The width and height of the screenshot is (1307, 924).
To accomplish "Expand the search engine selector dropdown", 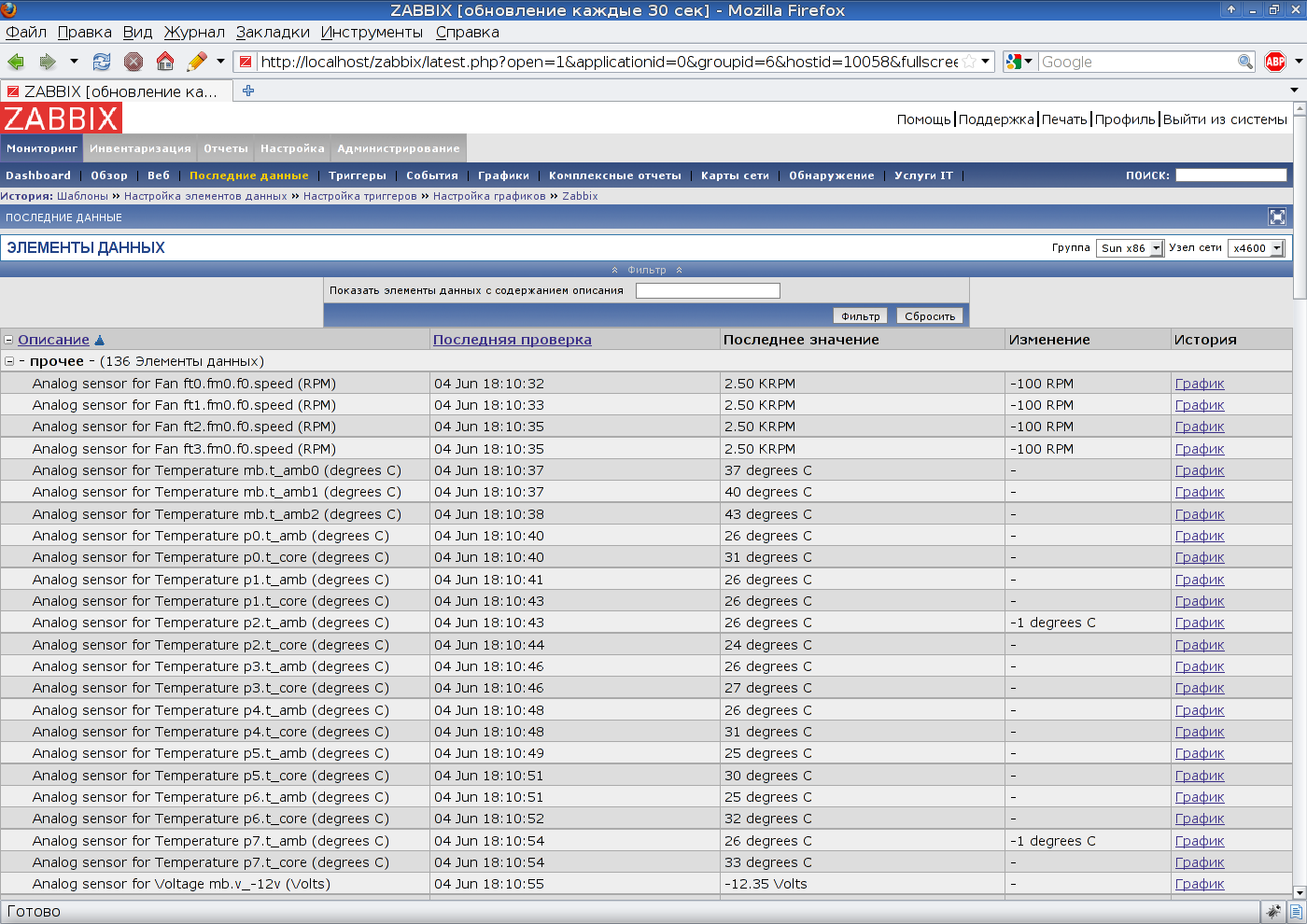I will click(1019, 62).
